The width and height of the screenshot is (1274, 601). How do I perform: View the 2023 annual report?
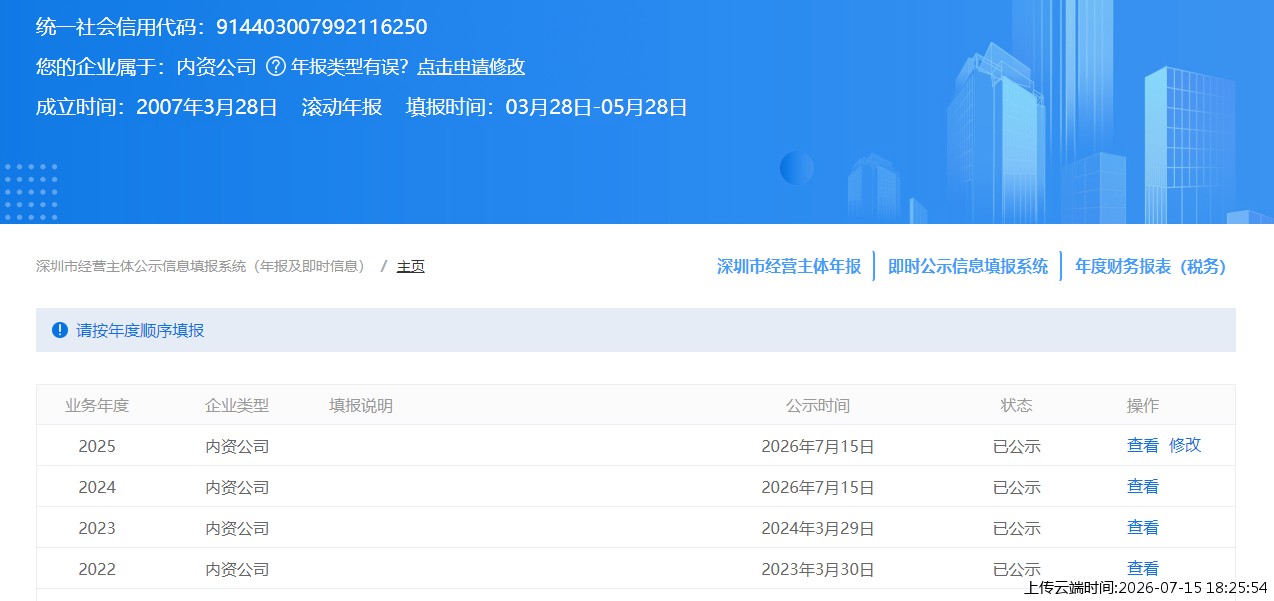click(1143, 528)
